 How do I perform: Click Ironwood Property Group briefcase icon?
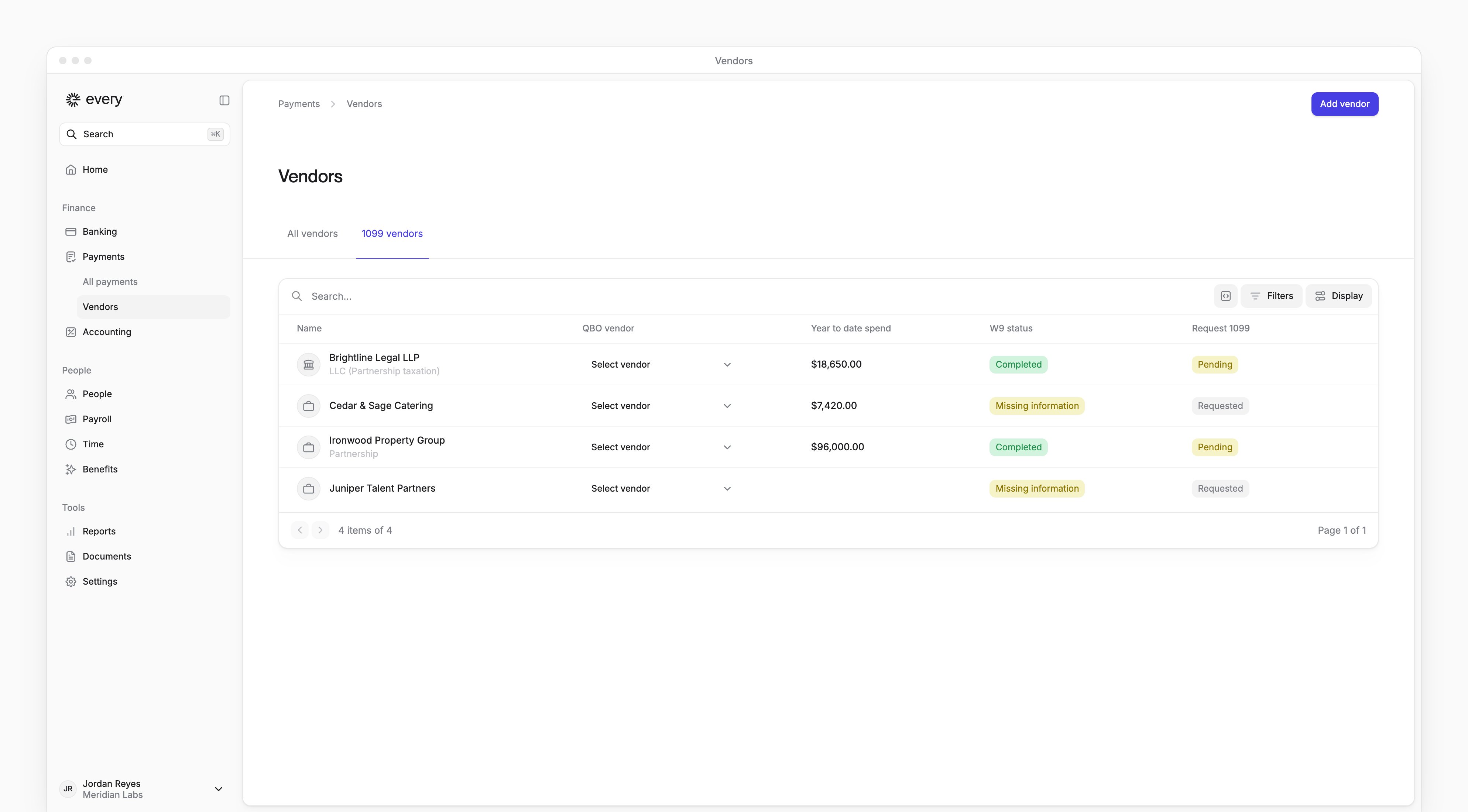click(x=308, y=447)
